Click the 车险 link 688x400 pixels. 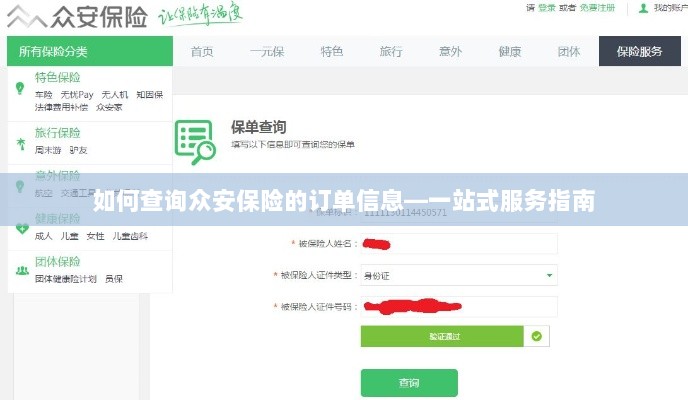point(43,95)
